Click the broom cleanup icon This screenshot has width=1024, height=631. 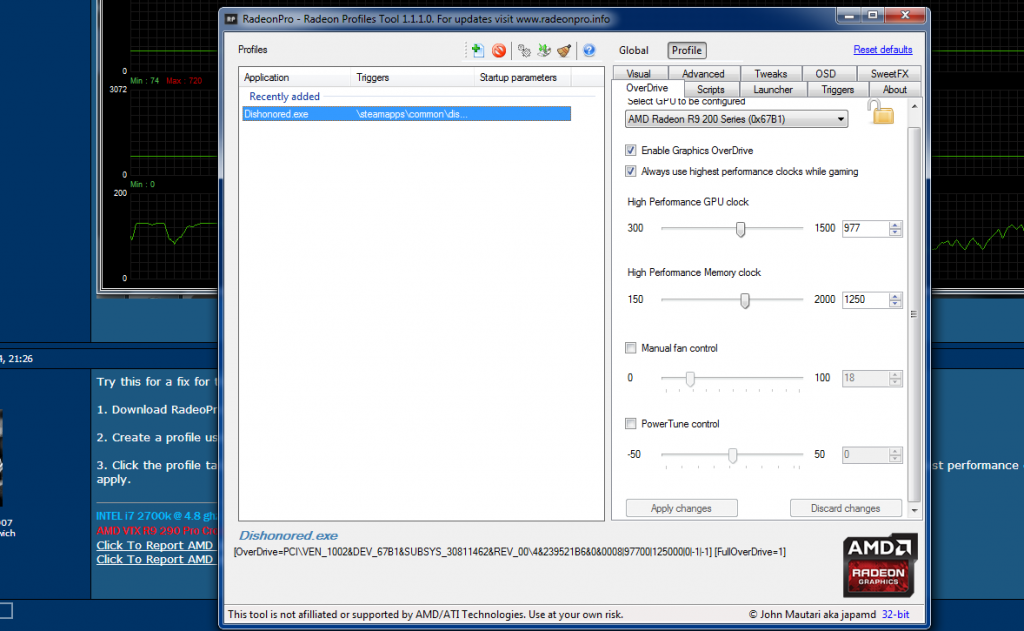(564, 50)
